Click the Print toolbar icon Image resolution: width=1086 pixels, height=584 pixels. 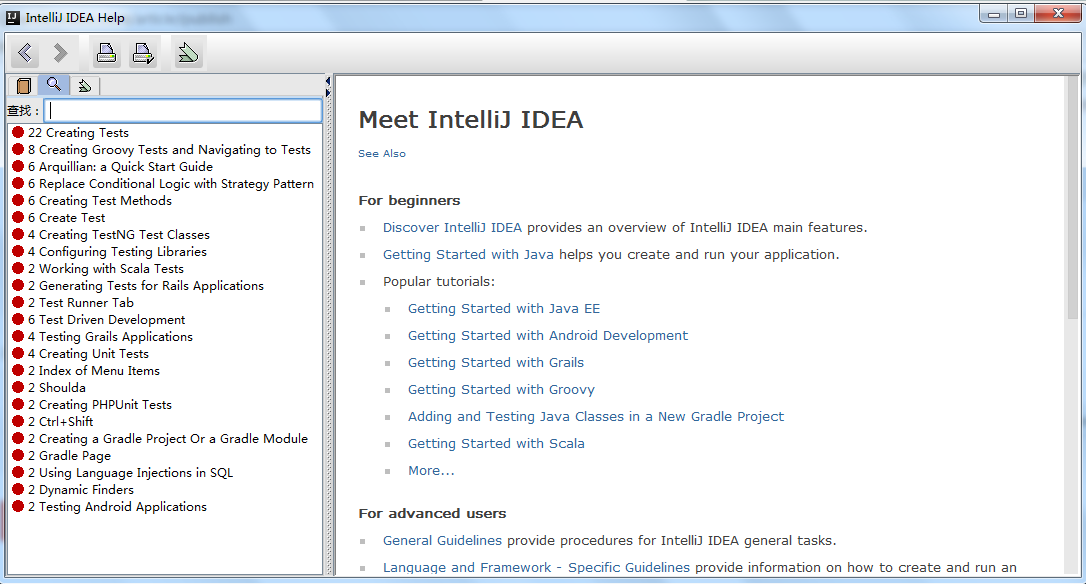[x=106, y=53]
